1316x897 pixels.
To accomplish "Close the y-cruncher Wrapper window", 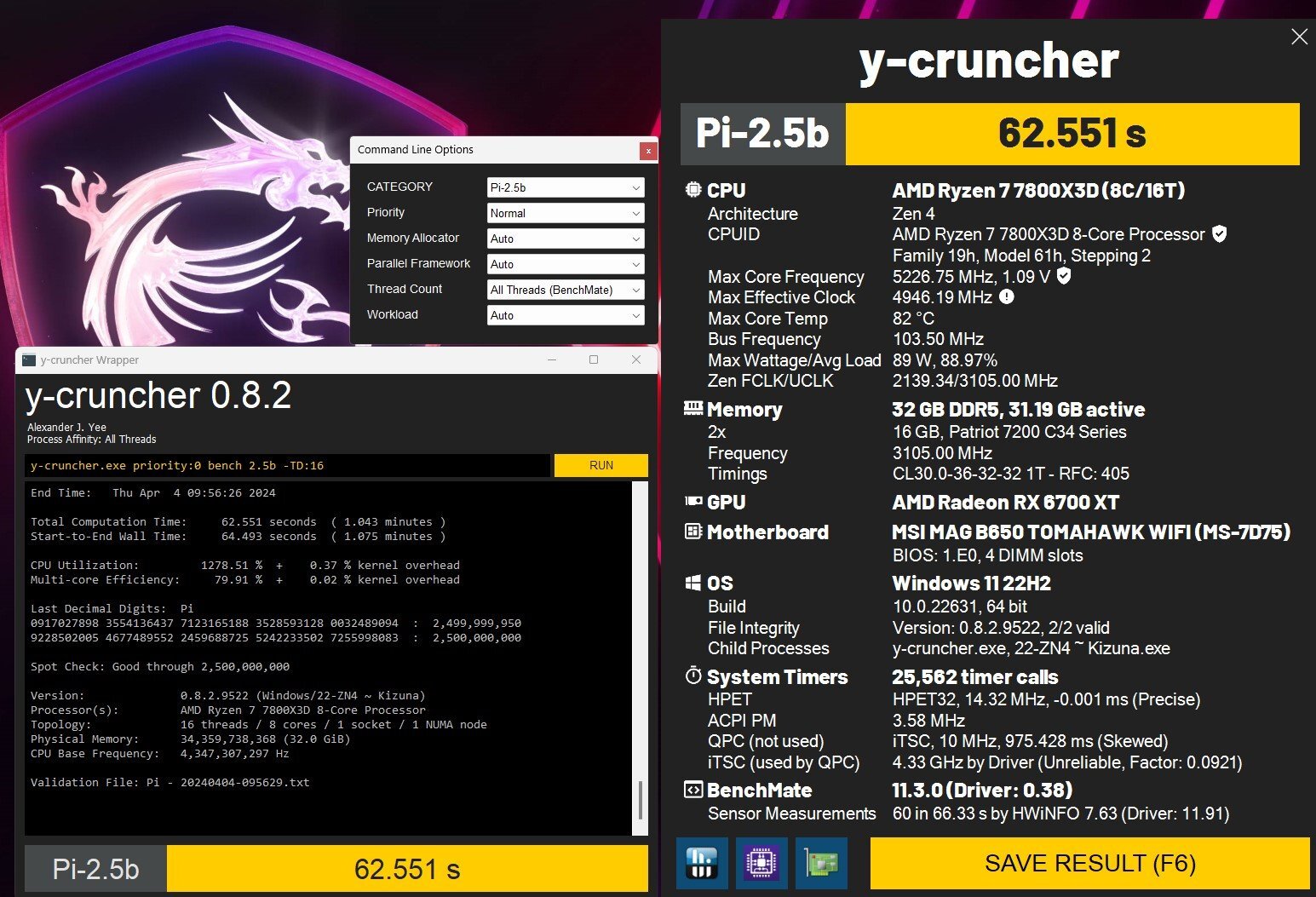I will pos(635,359).
